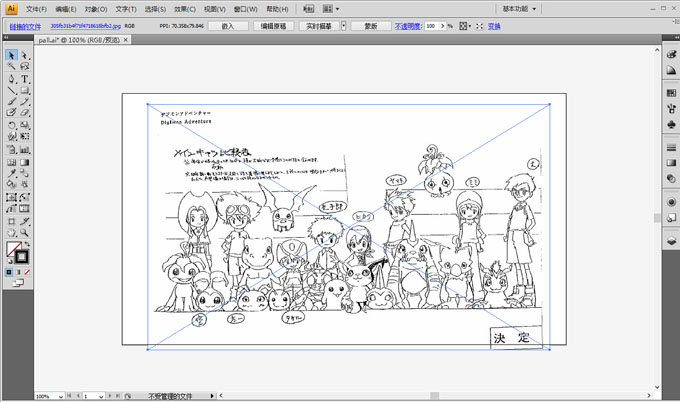
Task: Open the 实时描摹 preset dropdown arrow
Action: (343, 26)
